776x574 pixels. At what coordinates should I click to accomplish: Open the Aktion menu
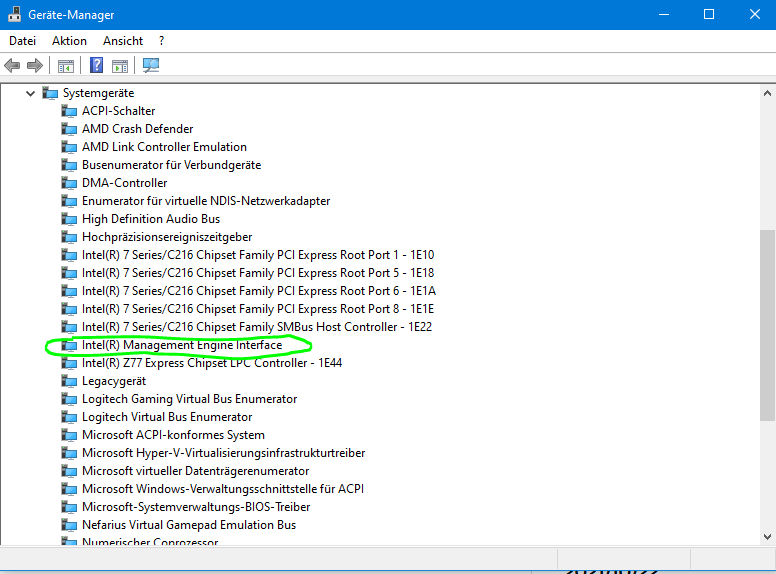[69, 41]
